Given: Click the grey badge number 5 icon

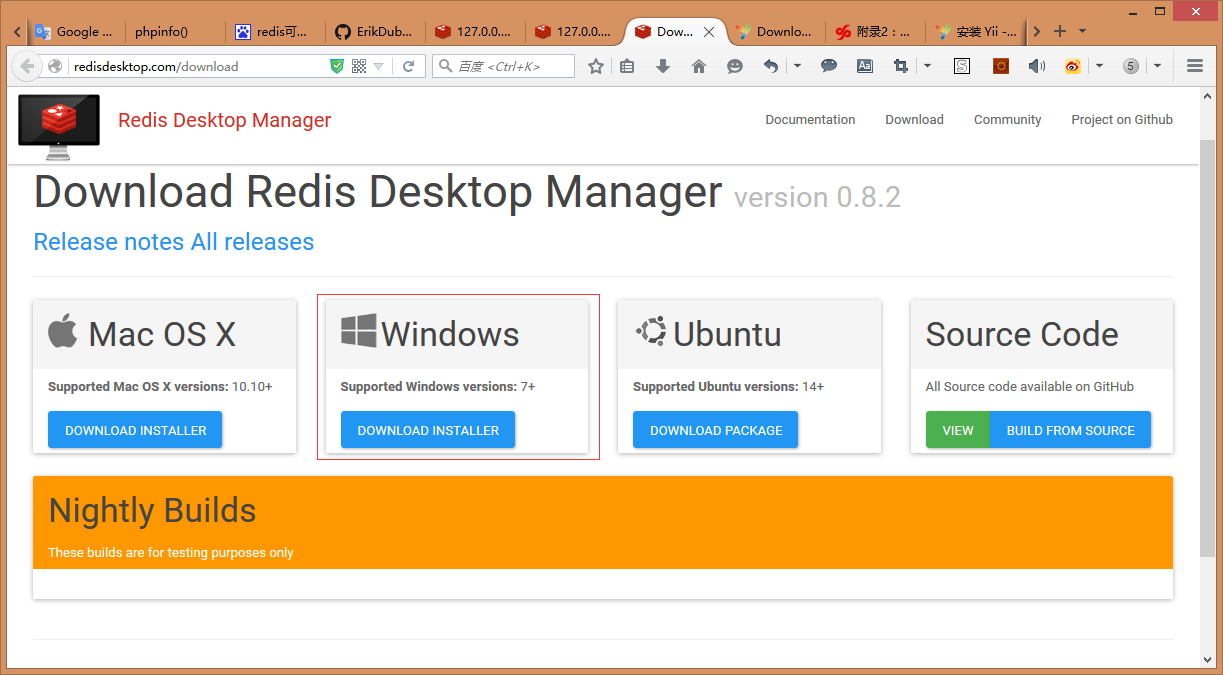Looking at the screenshot, I should coord(1131,66).
